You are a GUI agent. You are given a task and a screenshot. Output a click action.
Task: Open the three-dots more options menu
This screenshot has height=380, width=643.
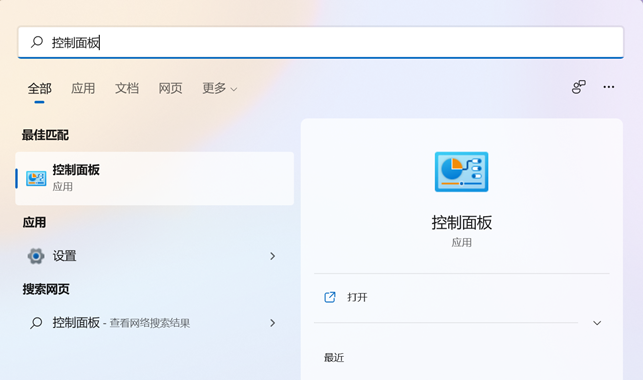pos(609,87)
